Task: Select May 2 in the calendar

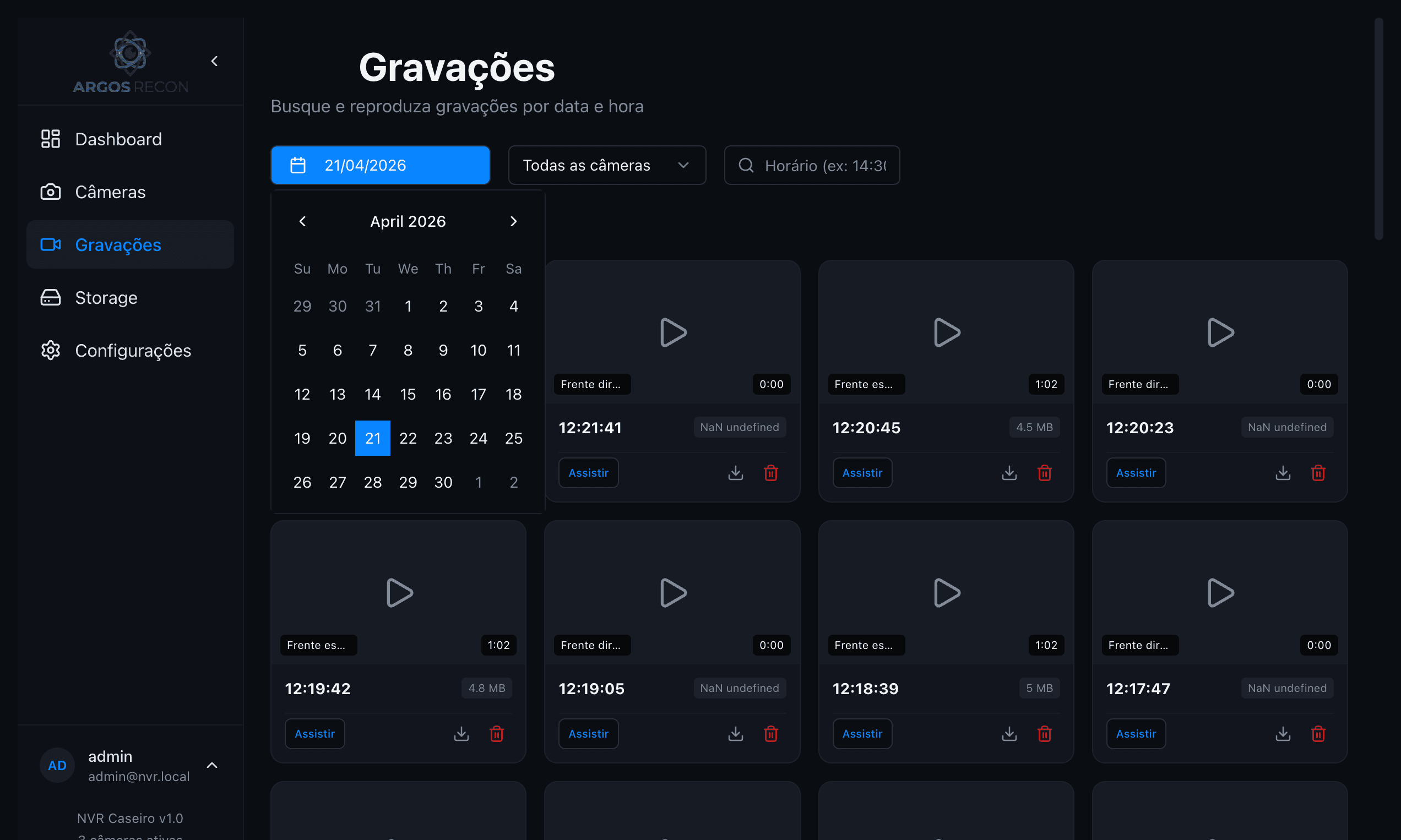Action: (514, 482)
